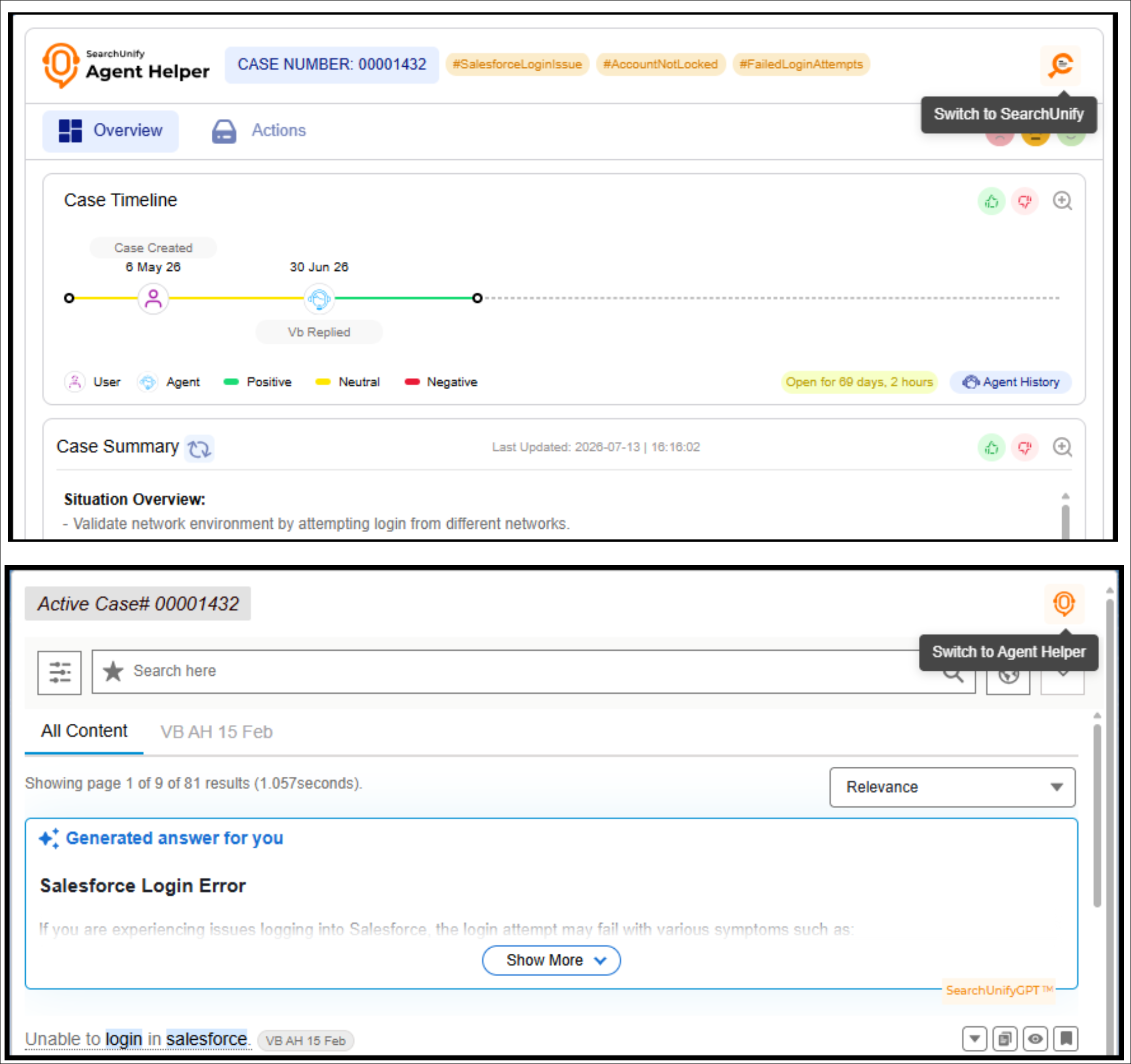Click the 'Active Case# 00001432' label
1131x1064 pixels.
137,604
